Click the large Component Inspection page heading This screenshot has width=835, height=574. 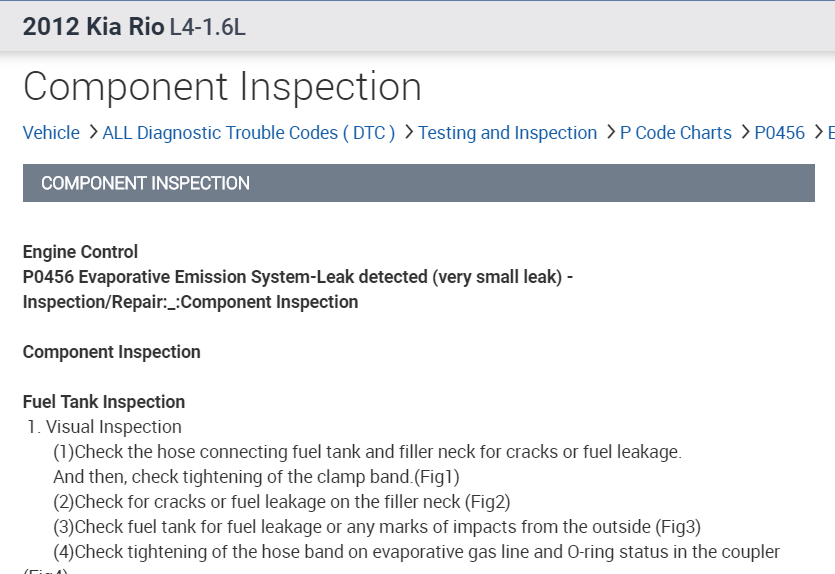(x=222, y=87)
